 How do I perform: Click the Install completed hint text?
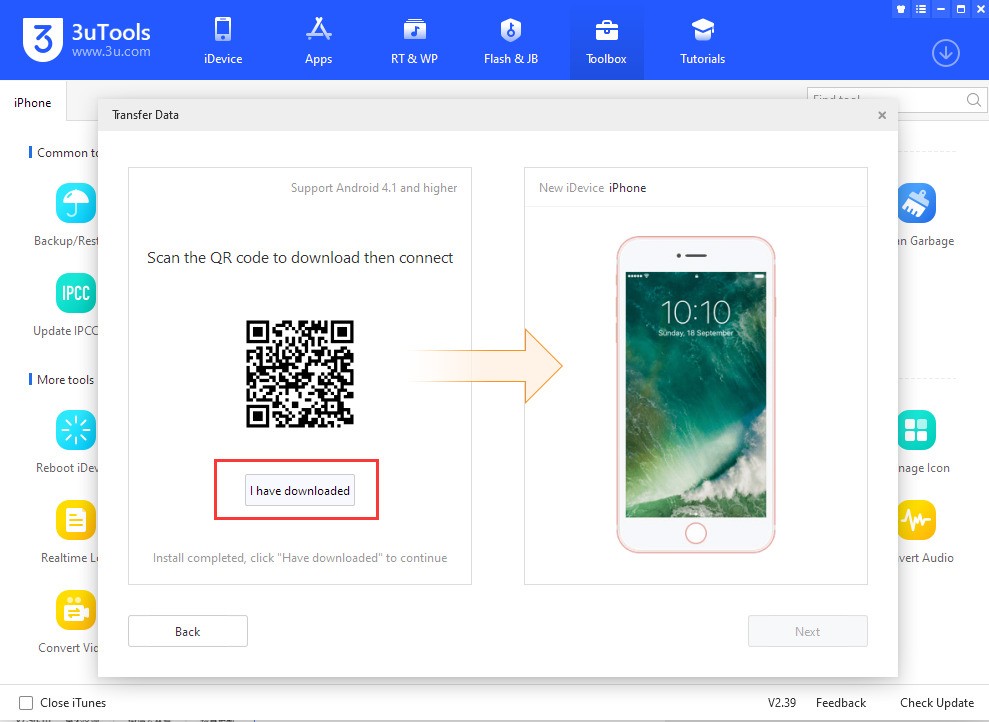coord(300,558)
